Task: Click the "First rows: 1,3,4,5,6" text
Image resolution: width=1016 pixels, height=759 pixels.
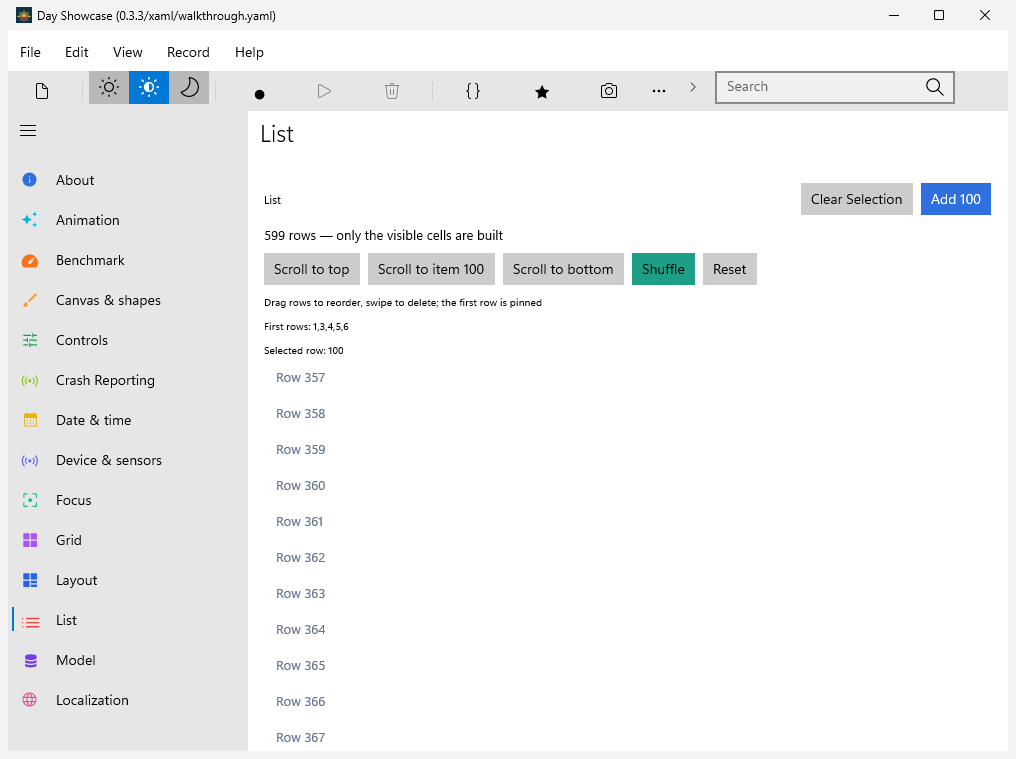Action: pyautogui.click(x=306, y=327)
